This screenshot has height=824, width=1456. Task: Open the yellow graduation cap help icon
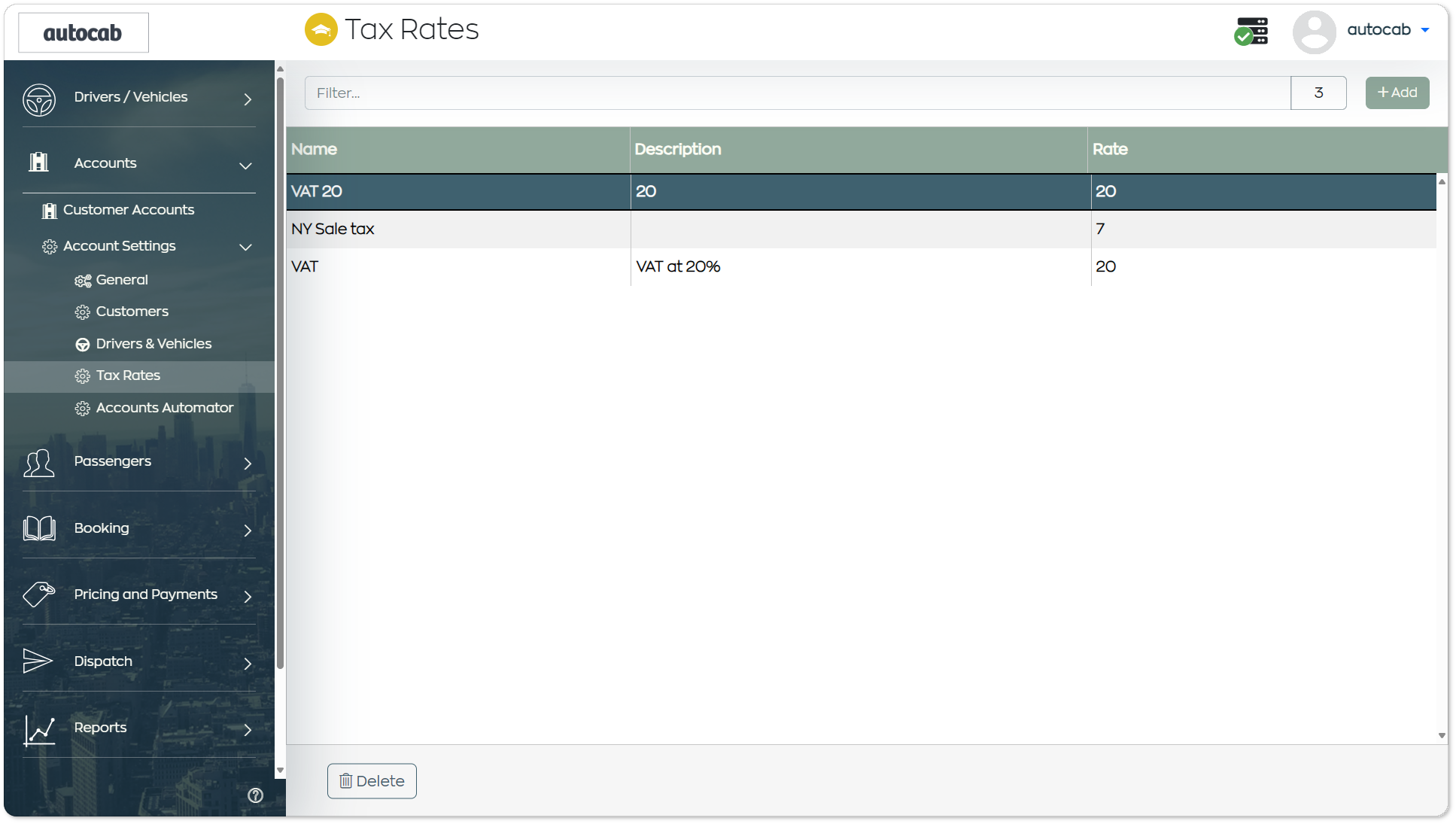pos(321,29)
